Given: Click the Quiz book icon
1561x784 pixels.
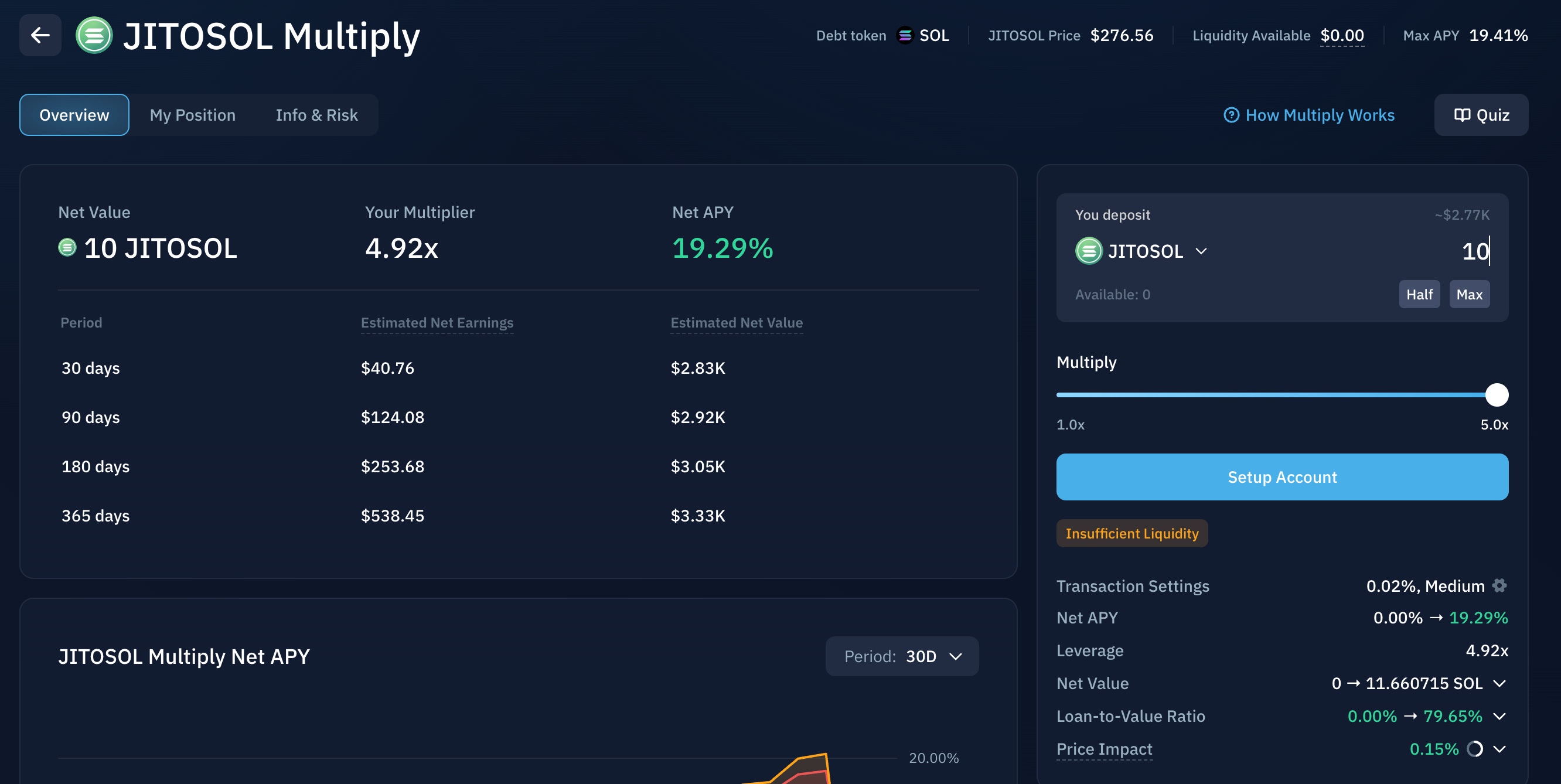Looking at the screenshot, I should coord(1462,114).
